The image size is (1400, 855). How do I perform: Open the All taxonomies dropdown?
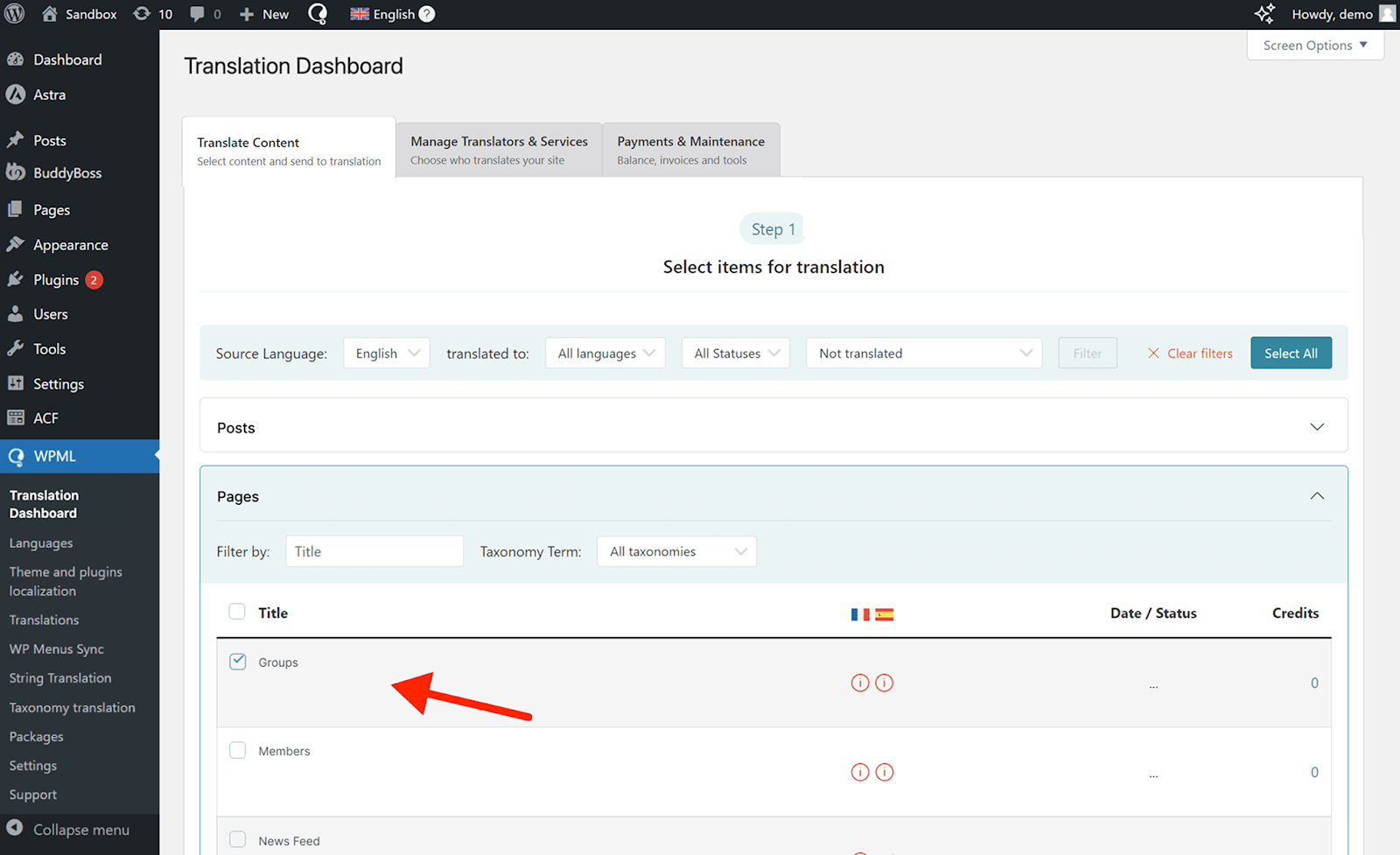676,551
